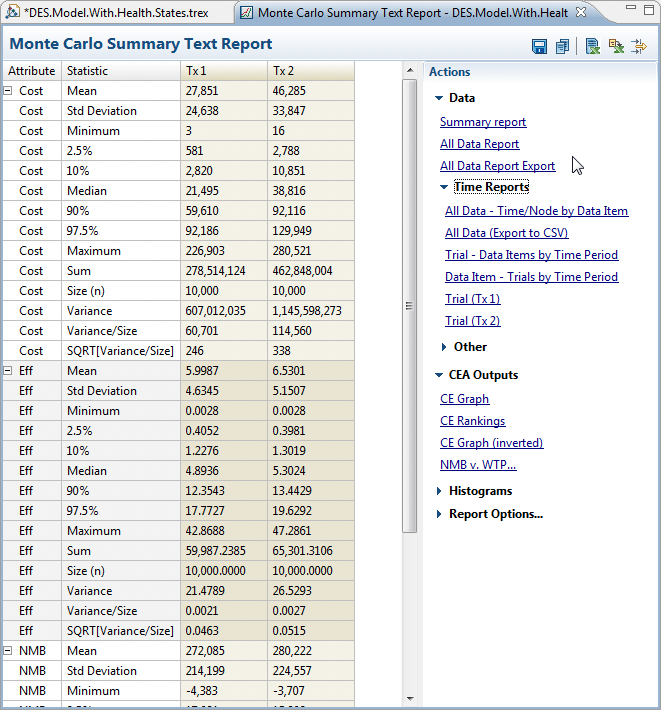The image size is (661, 710).
Task: Click the Tx 2 column header
Action: tap(311, 71)
